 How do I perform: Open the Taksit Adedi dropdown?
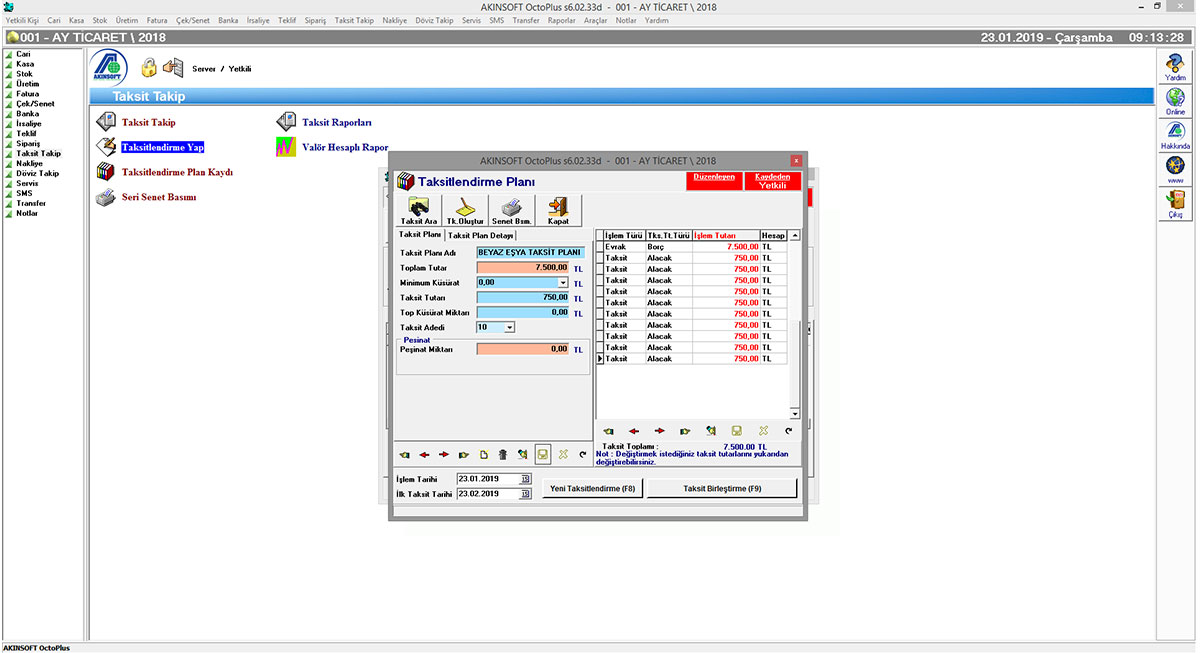[510, 327]
